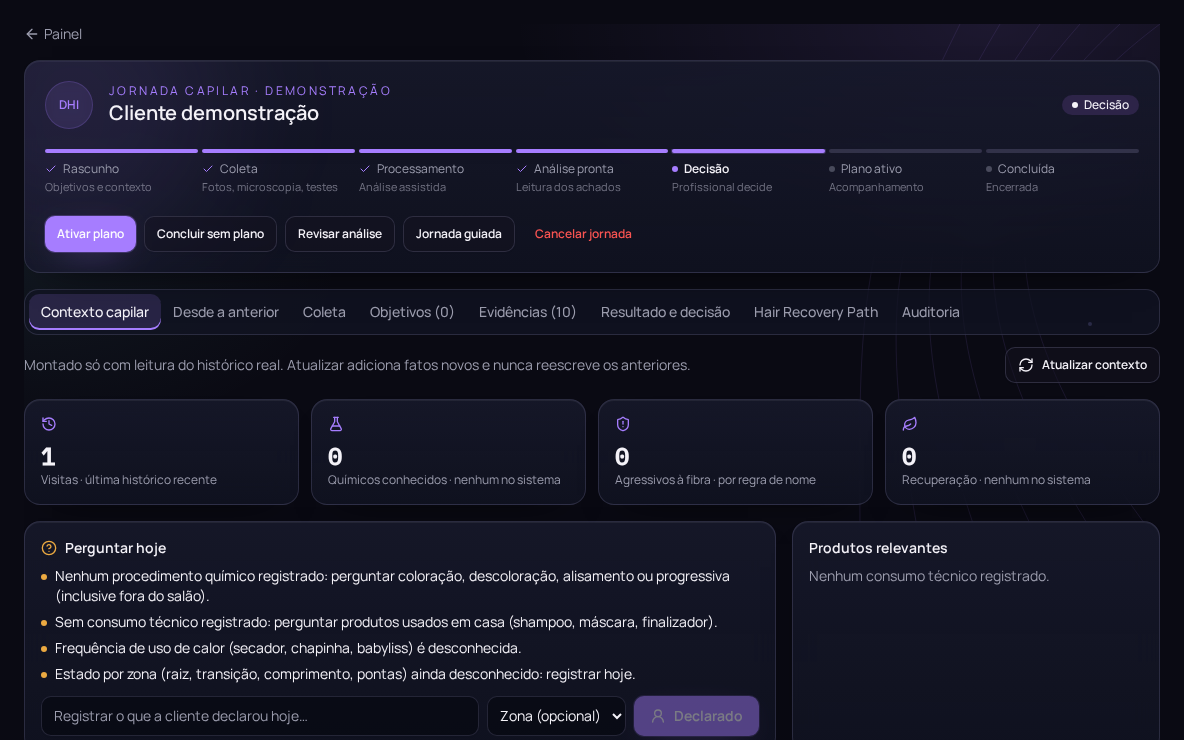Click the leaf icon in Recuperação card
The width and height of the screenshot is (1184, 740).
pos(909,424)
